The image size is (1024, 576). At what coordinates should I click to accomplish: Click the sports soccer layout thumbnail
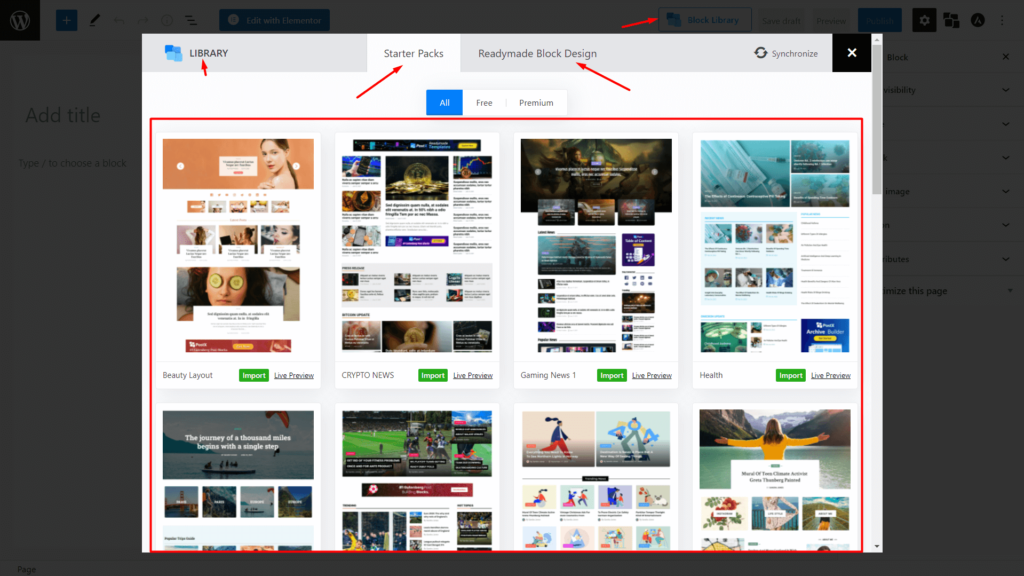[417, 480]
